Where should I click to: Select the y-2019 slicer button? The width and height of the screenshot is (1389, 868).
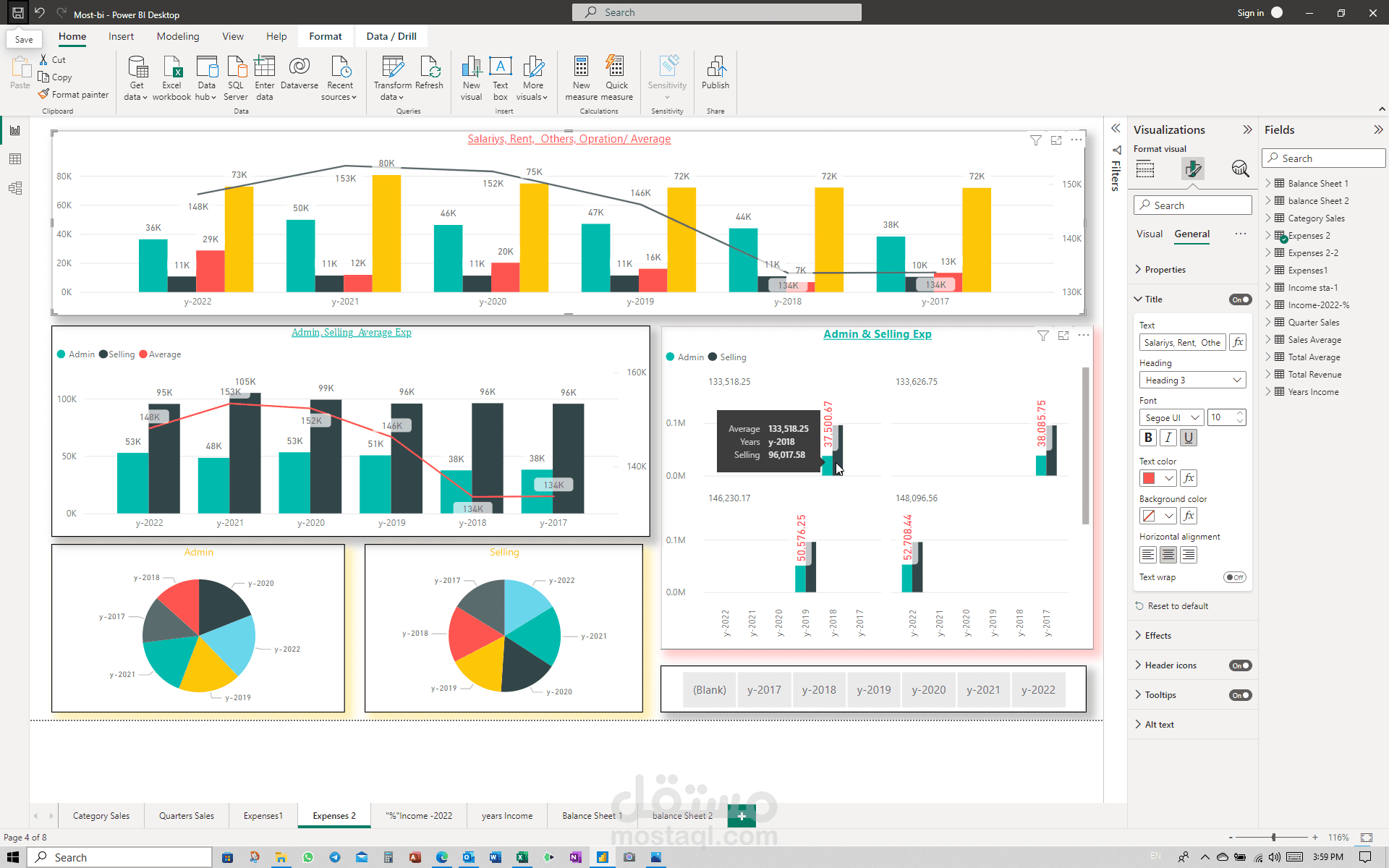pyautogui.click(x=873, y=690)
